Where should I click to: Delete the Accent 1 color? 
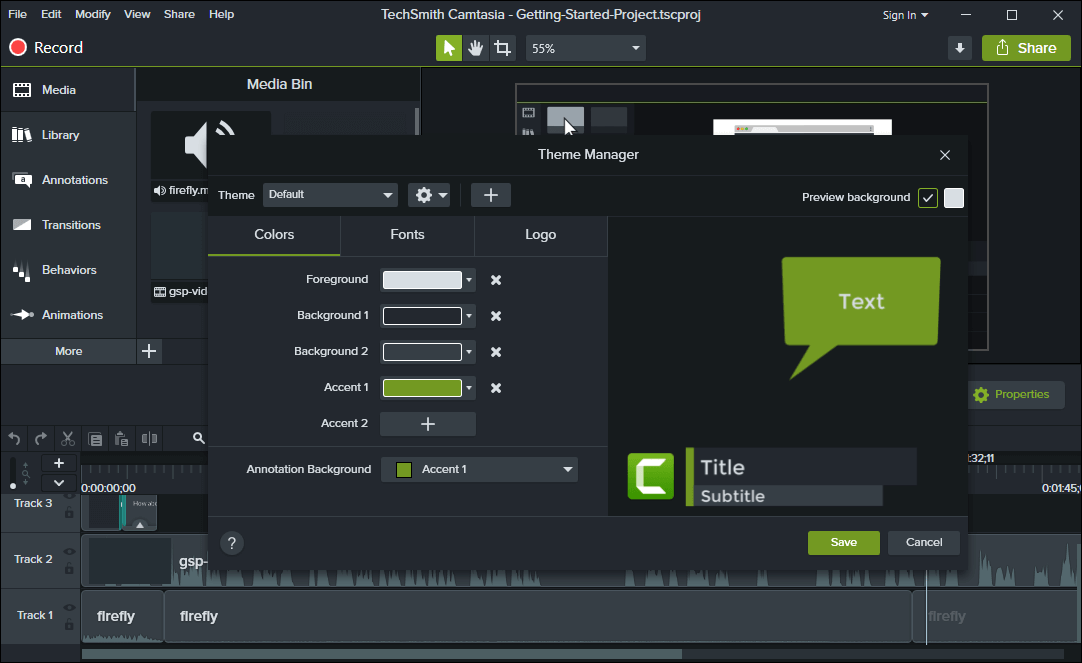(x=496, y=388)
